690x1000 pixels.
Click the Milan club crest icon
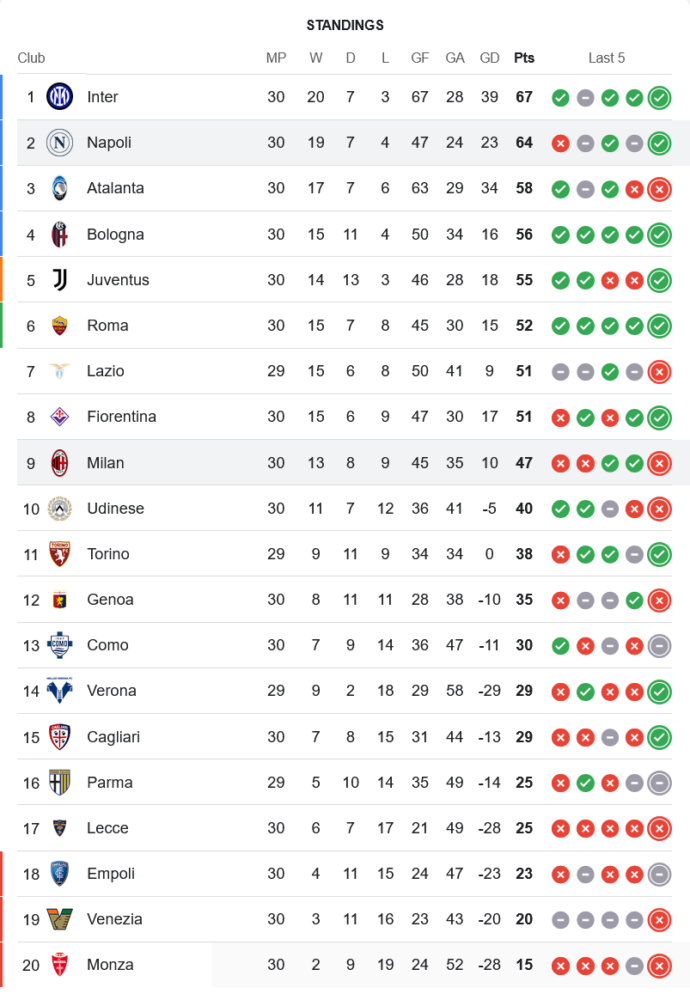click(60, 463)
